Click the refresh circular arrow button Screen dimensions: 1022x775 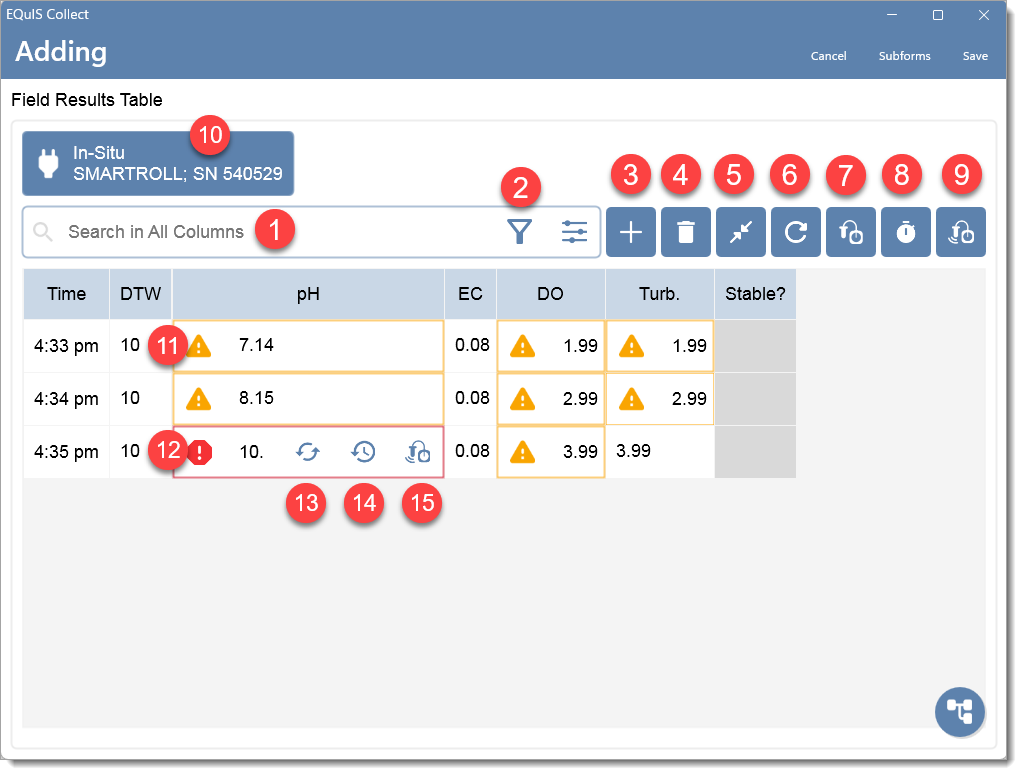click(x=796, y=232)
